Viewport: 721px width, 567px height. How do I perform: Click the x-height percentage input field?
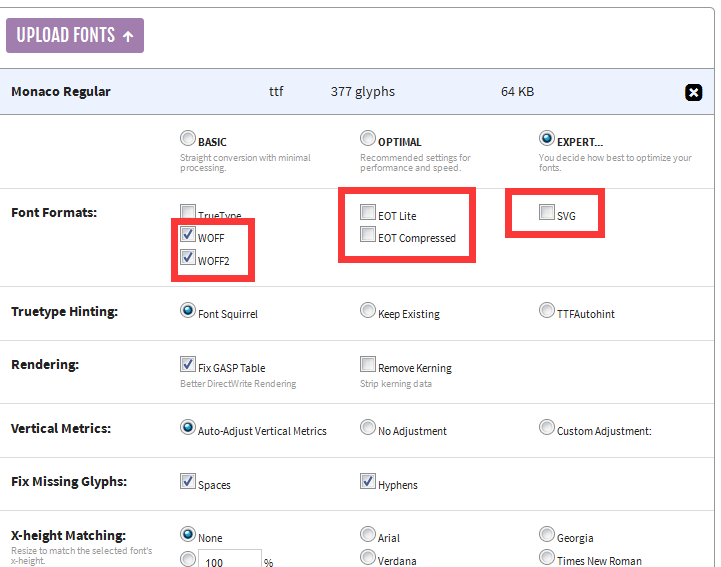click(x=230, y=561)
